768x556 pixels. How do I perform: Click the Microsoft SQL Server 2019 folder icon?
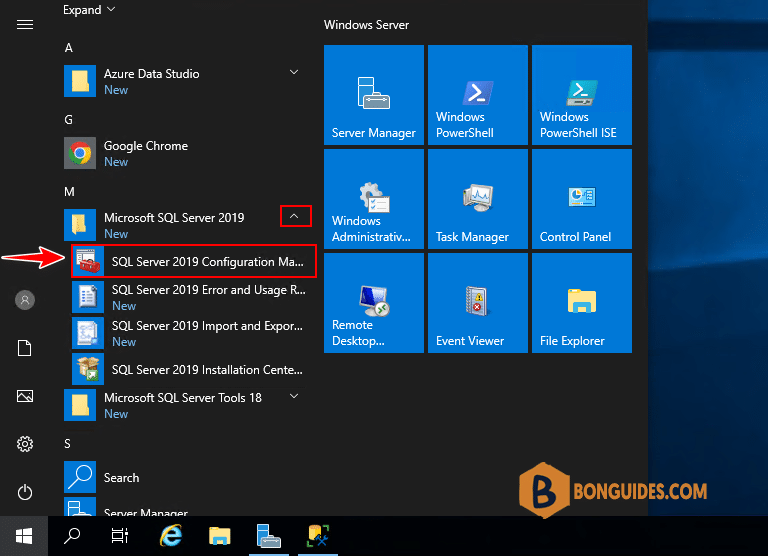coord(80,225)
